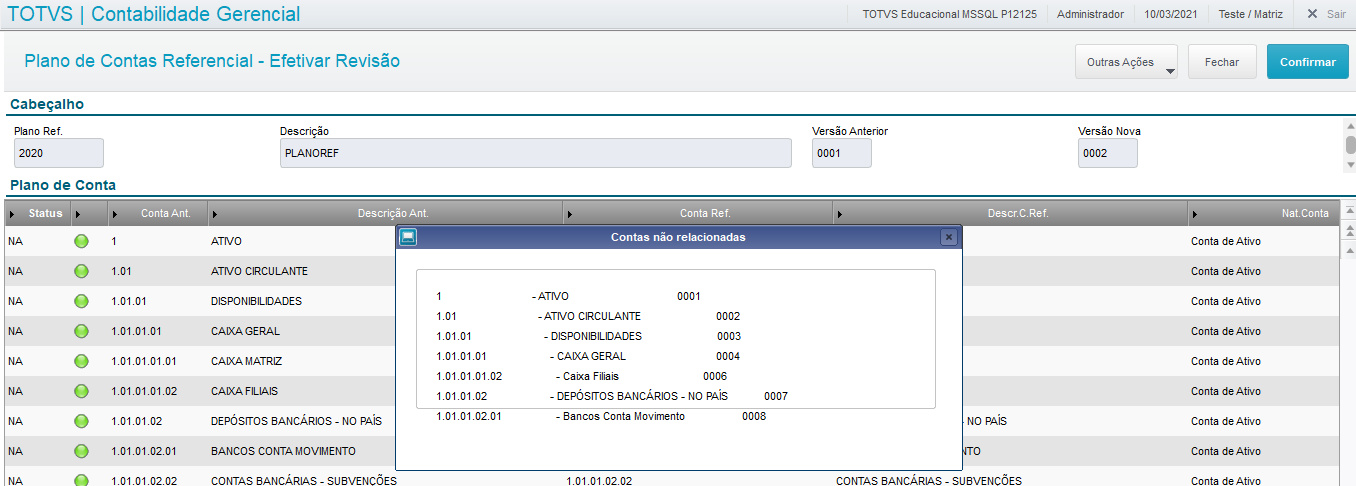Click the green status dot for DEPÓSITOS BANCÁRIOS row

pos(81,421)
